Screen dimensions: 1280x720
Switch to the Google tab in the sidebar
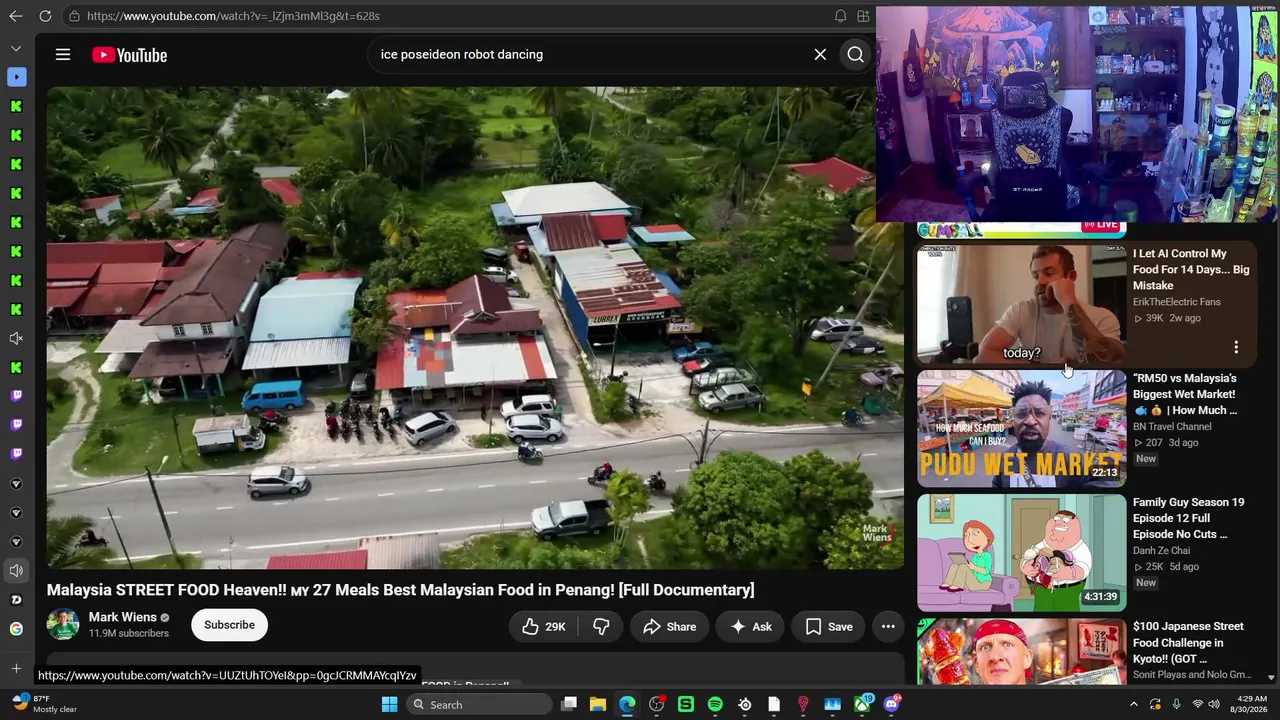coord(16,629)
